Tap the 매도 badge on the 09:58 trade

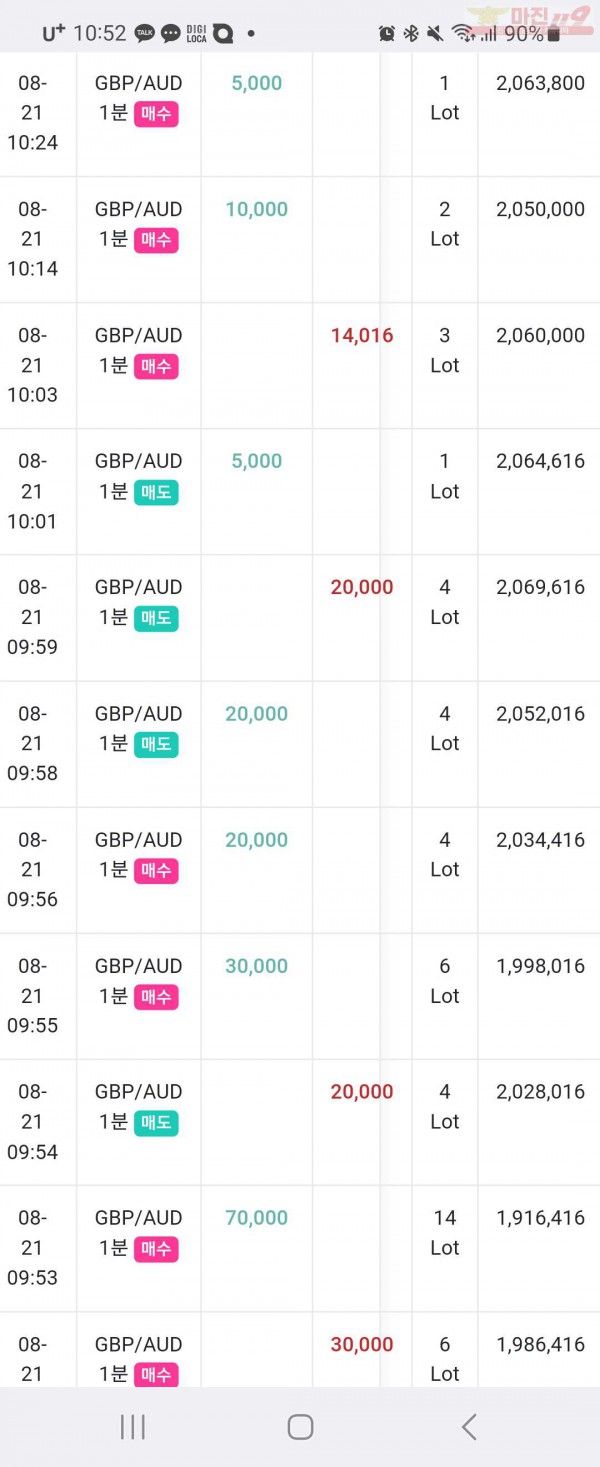(156, 744)
